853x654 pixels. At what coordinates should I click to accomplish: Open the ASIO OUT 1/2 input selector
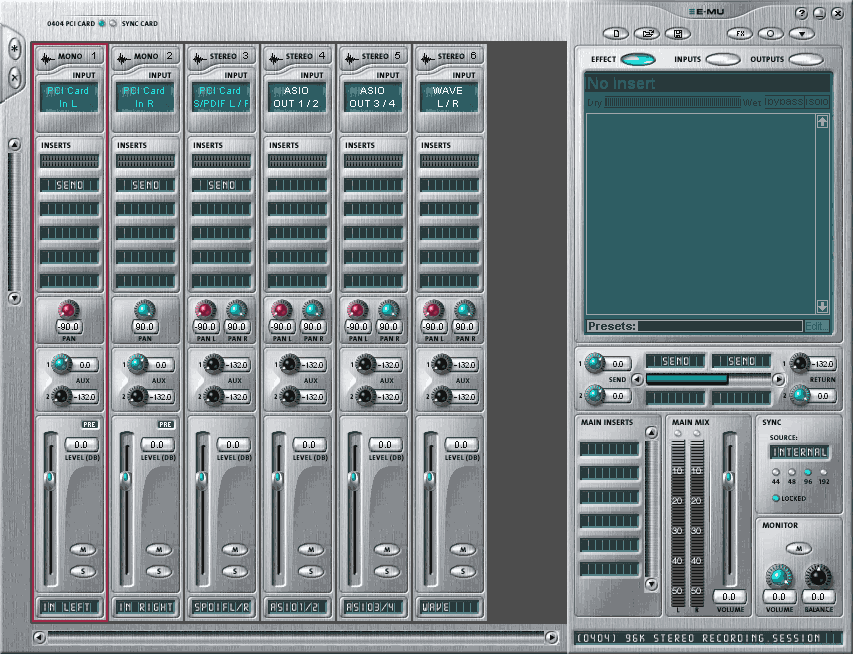click(297, 97)
